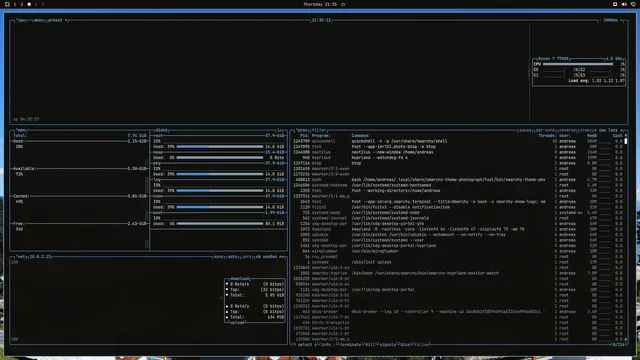Image resolution: width=640 pixels, height=360 pixels.
Task: Cycle the preset option in btop header
Action: (x=57, y=20)
